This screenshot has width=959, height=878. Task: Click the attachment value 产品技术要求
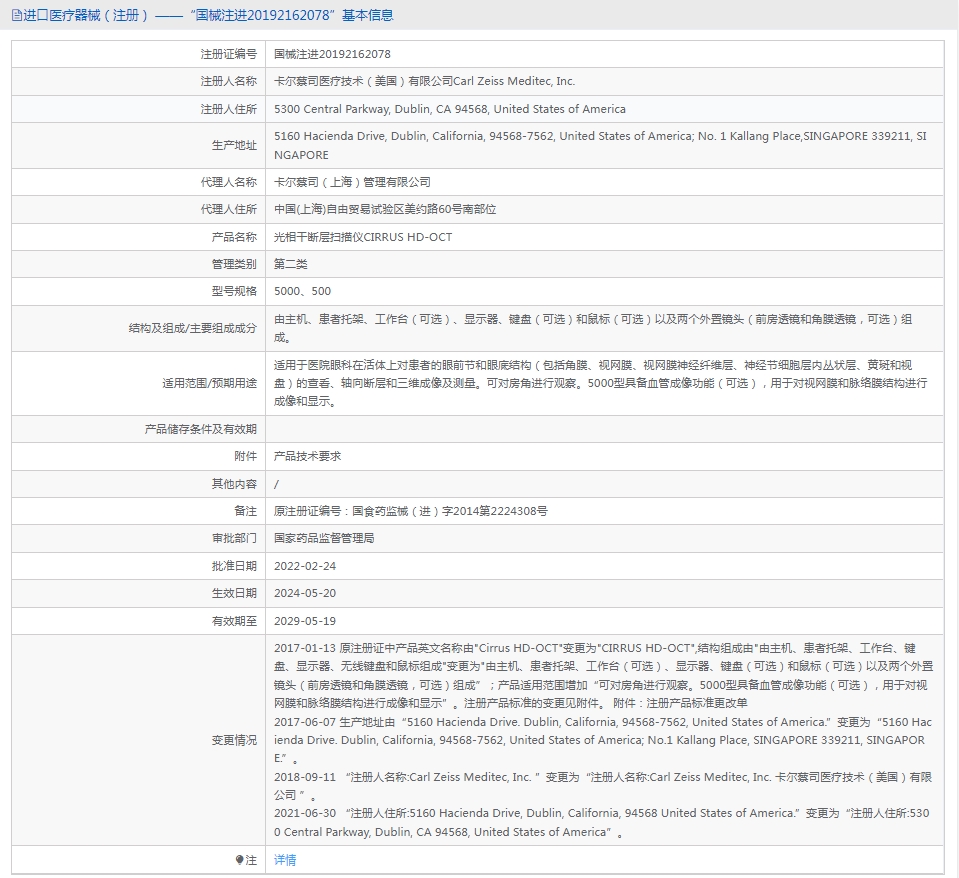[308, 456]
